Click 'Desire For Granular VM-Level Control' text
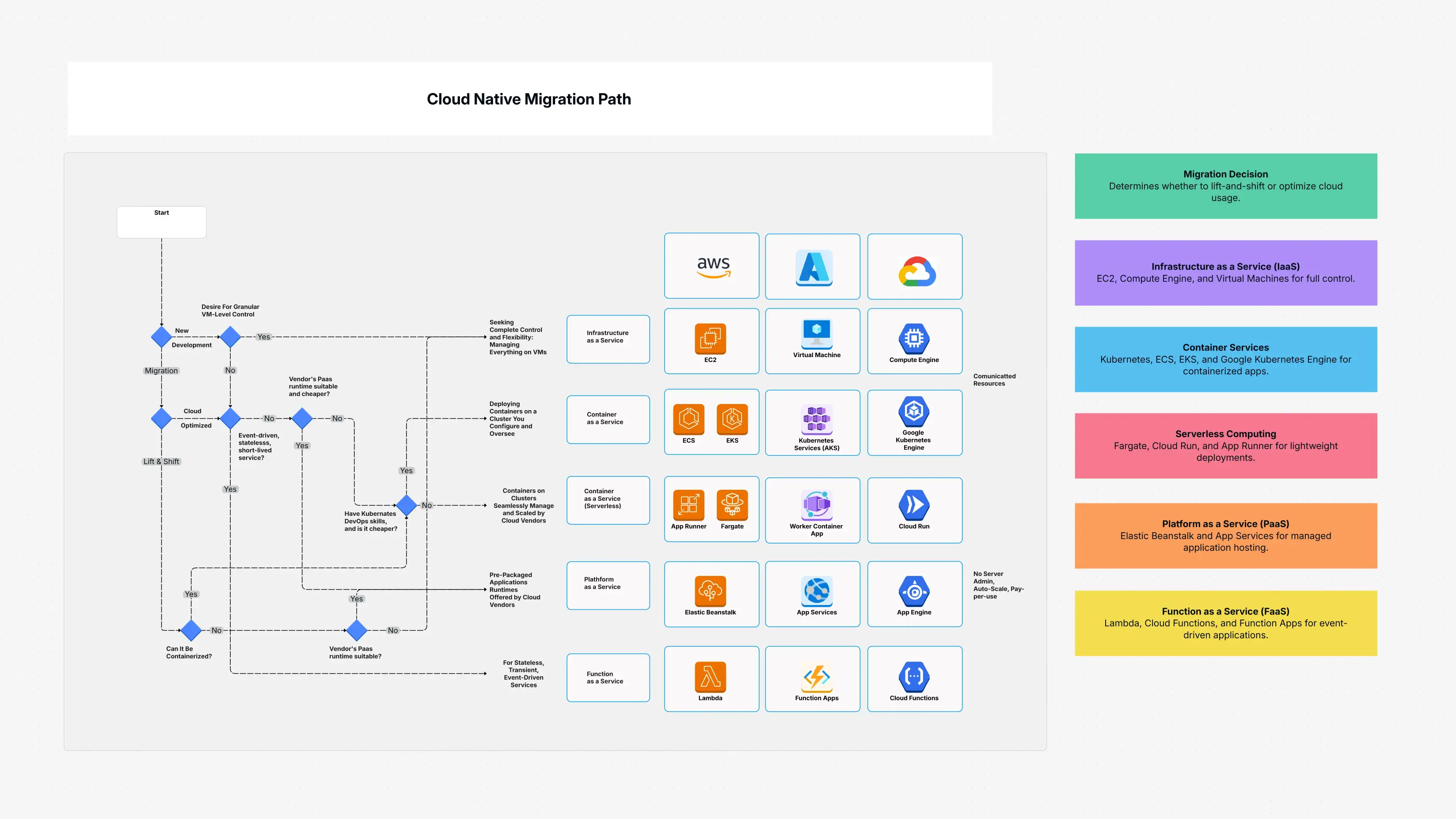This screenshot has height=819, width=1456. [230, 310]
